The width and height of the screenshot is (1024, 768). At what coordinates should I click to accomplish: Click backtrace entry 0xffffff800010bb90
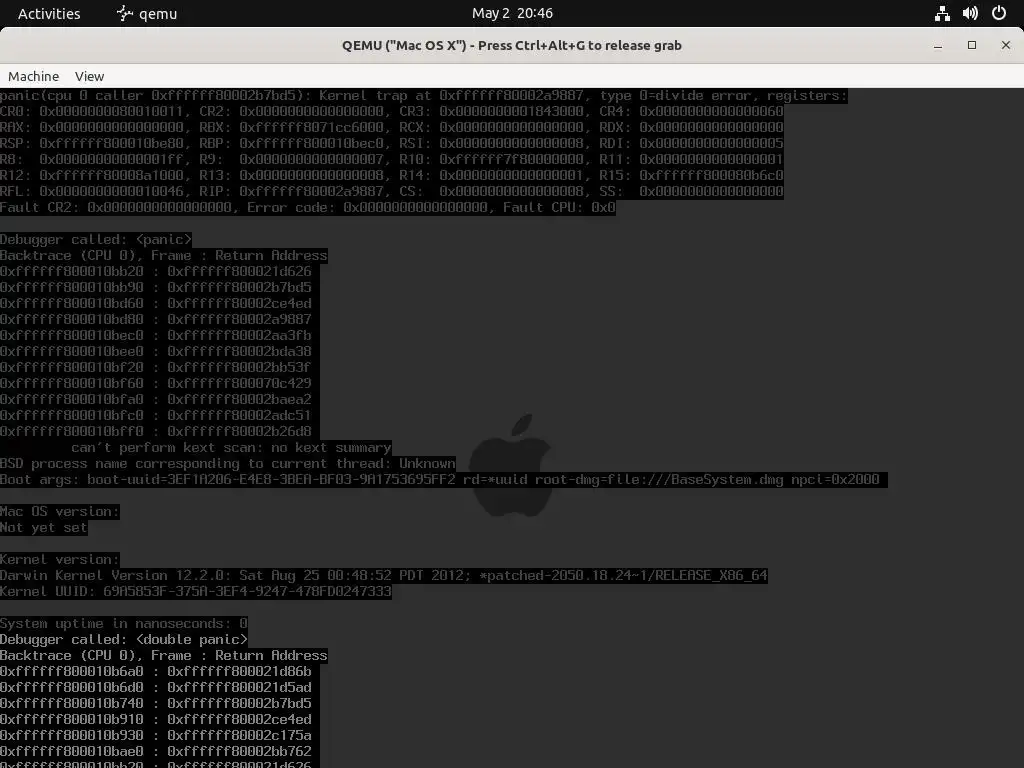pyautogui.click(x=156, y=287)
